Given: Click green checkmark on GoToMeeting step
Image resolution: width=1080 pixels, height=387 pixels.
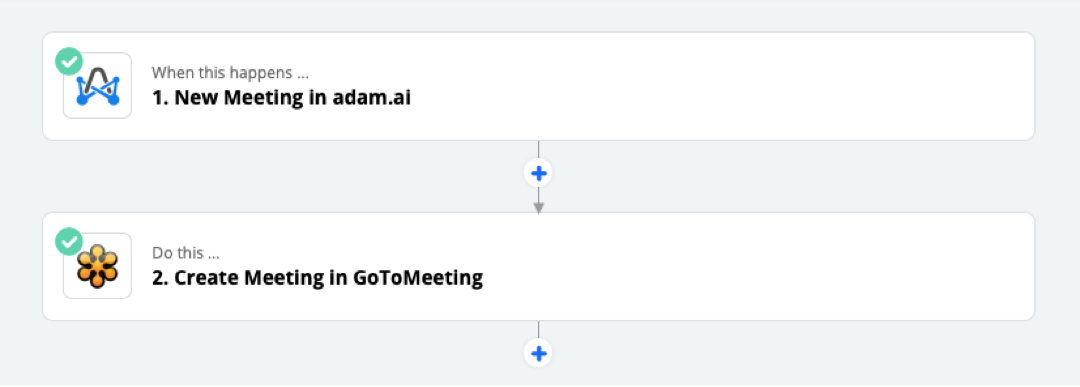Looking at the screenshot, I should click(x=69, y=242).
